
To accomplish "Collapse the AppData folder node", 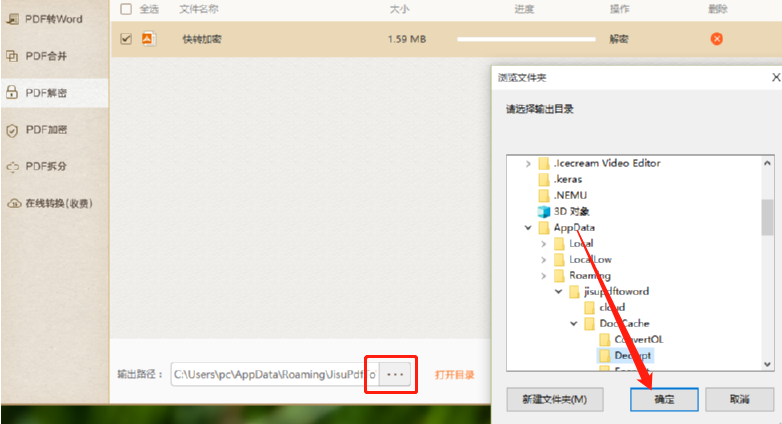I will coord(528,227).
